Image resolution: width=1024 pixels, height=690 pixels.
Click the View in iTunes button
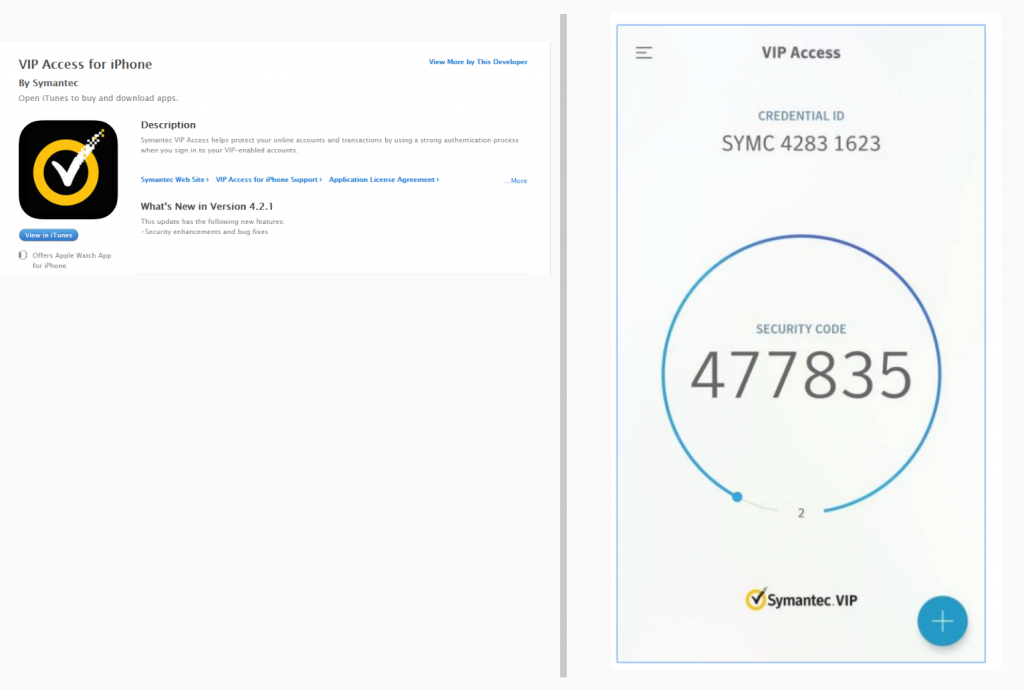[48, 235]
